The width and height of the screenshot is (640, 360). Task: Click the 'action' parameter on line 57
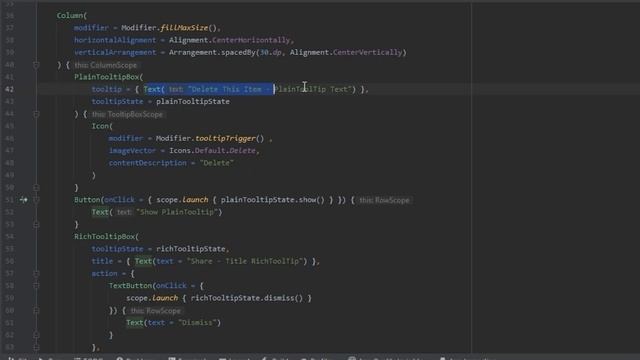coord(104,273)
